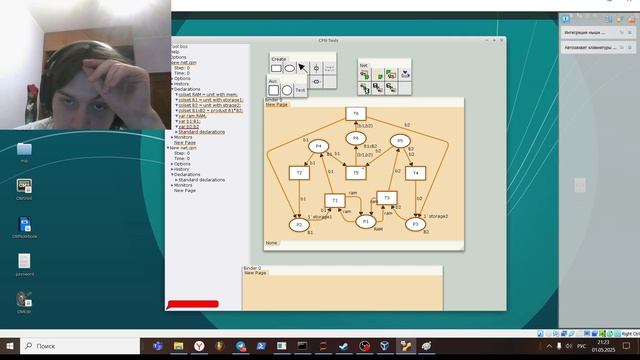Select transition T1 in the net
Image resolution: width=640 pixels, height=360 pixels.
coord(335,200)
